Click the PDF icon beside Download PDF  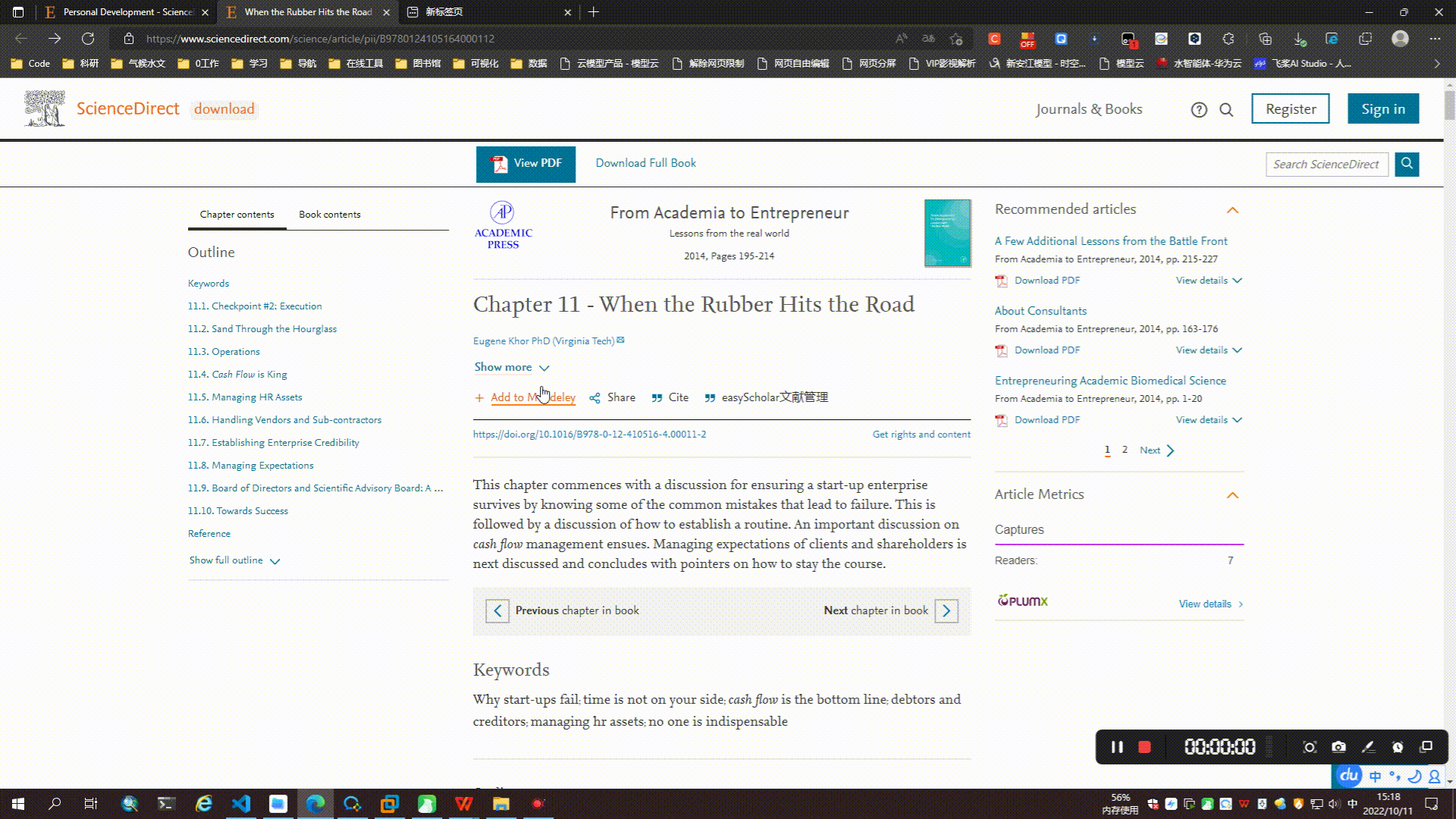[1000, 281]
